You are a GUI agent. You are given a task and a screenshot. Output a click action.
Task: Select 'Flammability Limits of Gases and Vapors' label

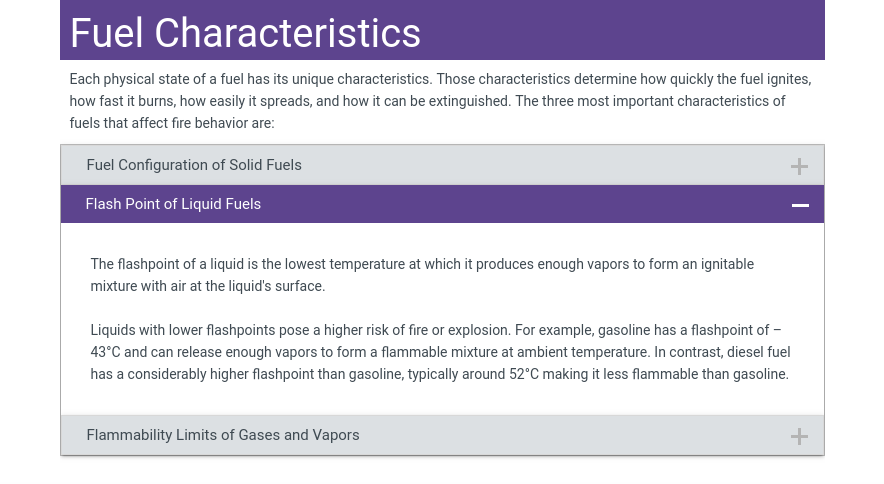tap(223, 435)
